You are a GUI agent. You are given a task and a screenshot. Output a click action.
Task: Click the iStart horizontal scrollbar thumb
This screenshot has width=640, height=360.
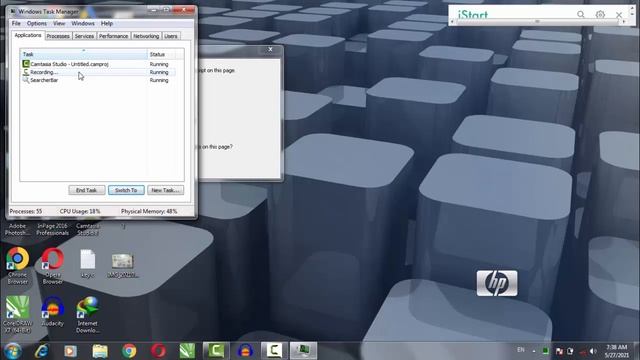pyautogui.click(x=537, y=21)
